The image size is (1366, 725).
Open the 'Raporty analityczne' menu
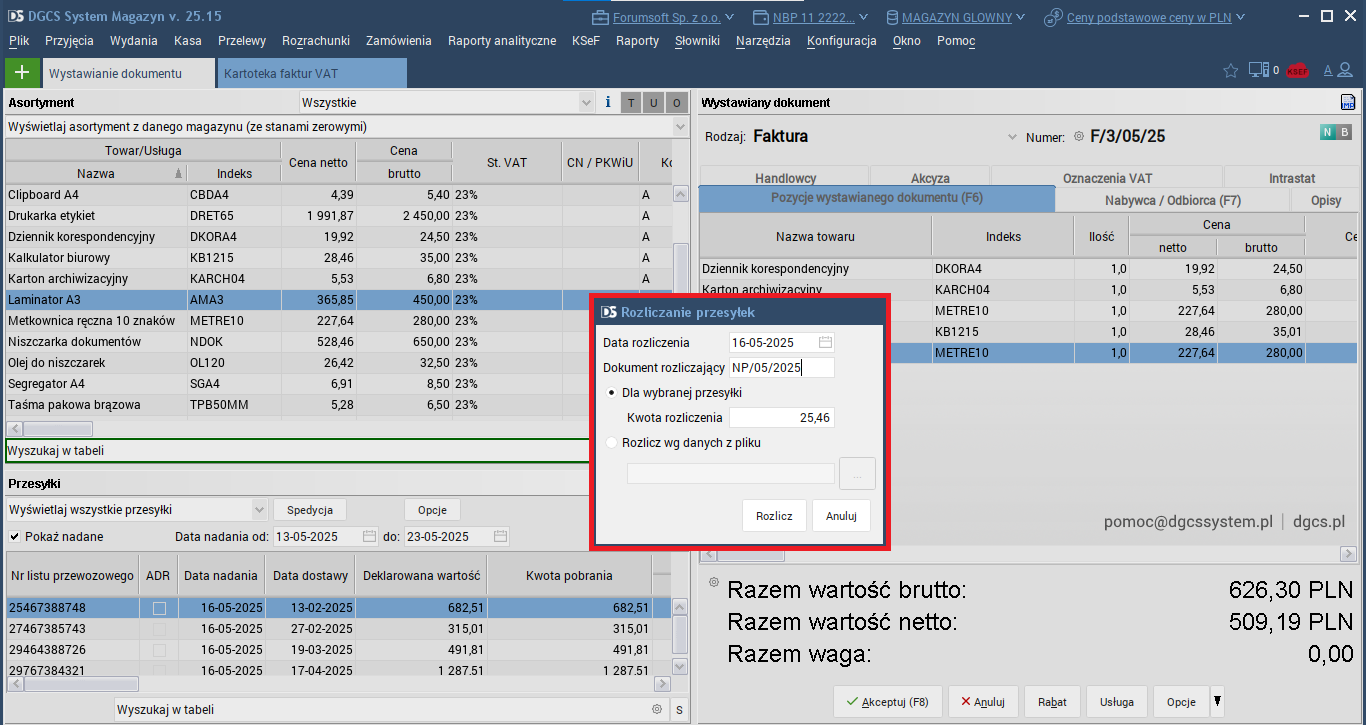pyautogui.click(x=502, y=41)
